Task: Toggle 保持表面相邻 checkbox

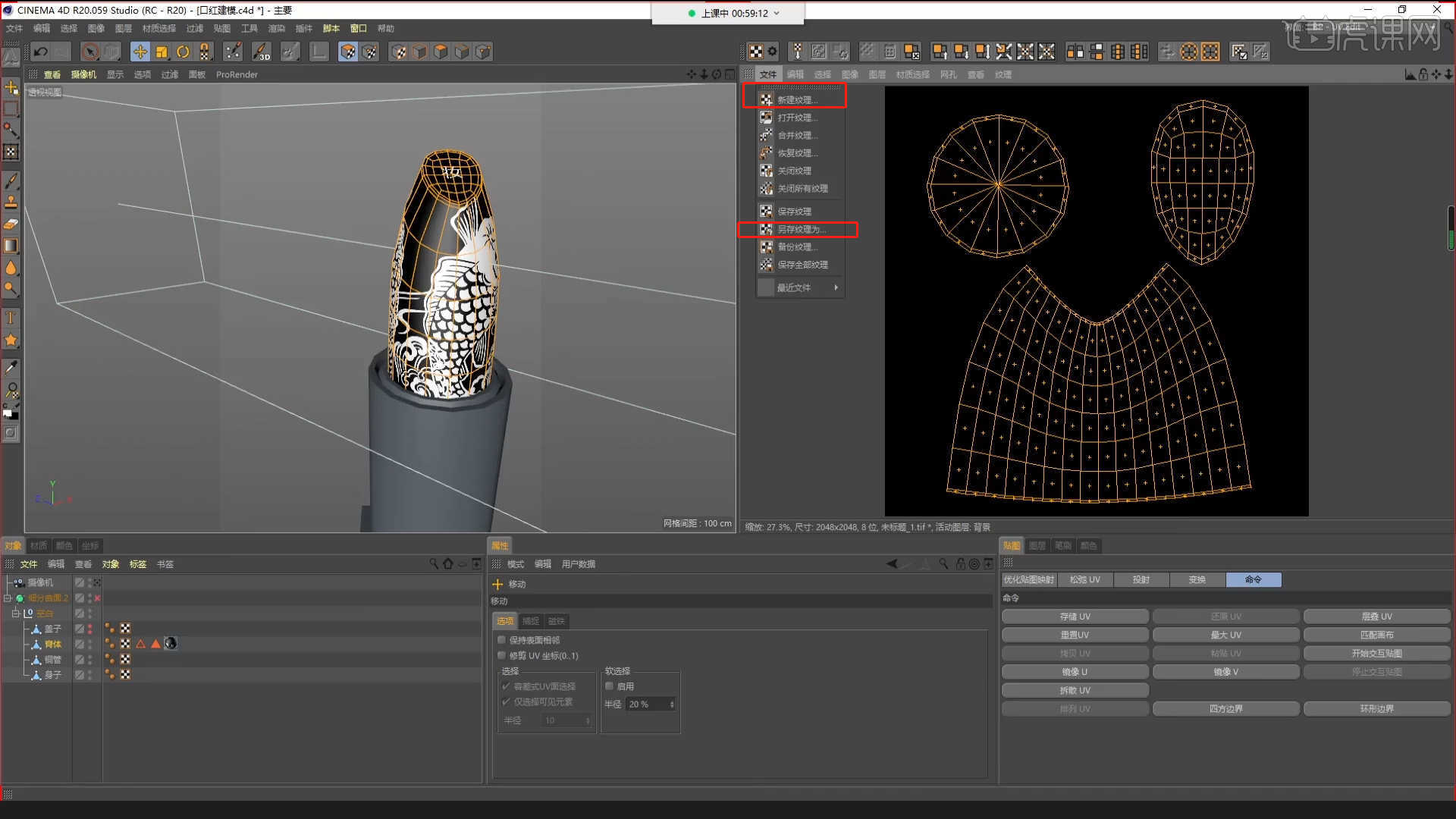Action: [x=501, y=640]
